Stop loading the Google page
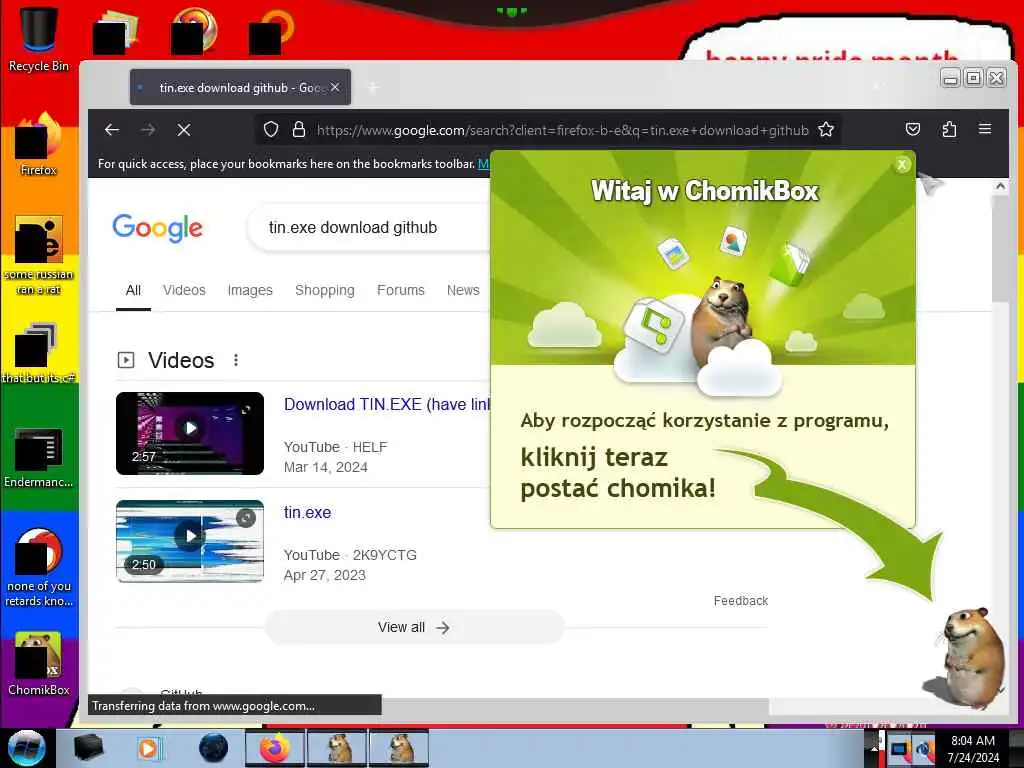The width and height of the screenshot is (1024, 768). coord(184,130)
